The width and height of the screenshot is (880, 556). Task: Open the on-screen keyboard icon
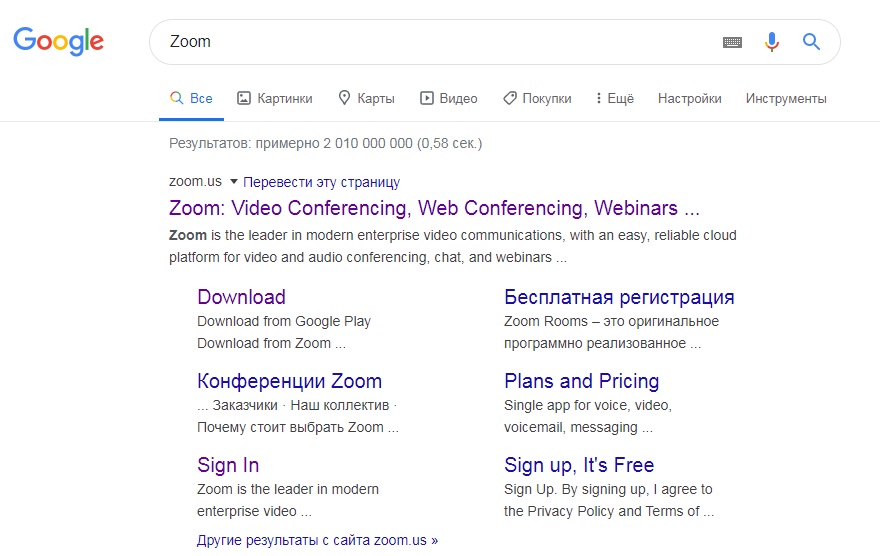coord(732,42)
